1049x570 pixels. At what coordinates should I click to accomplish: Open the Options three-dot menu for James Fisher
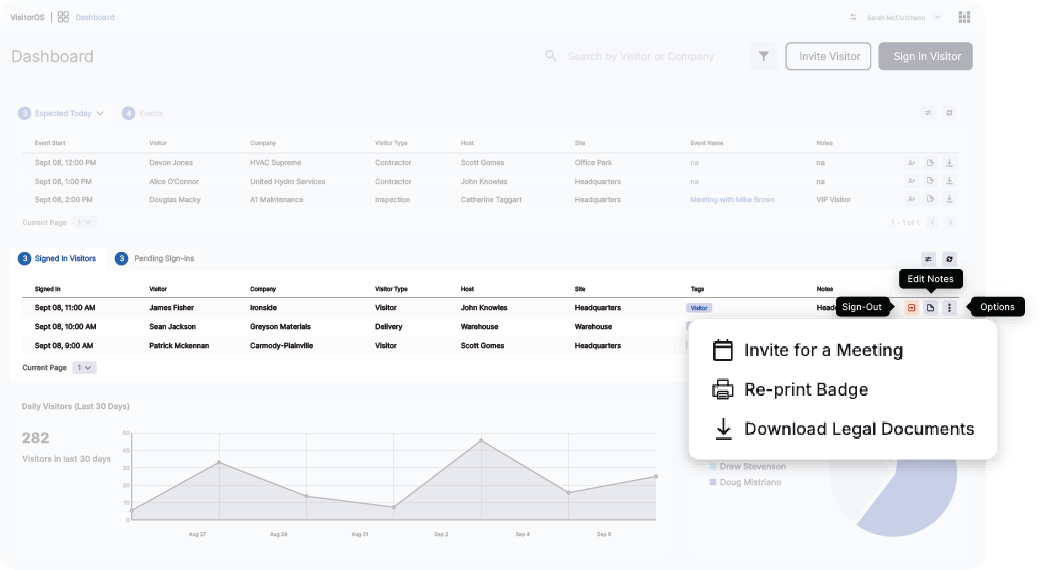pos(949,308)
